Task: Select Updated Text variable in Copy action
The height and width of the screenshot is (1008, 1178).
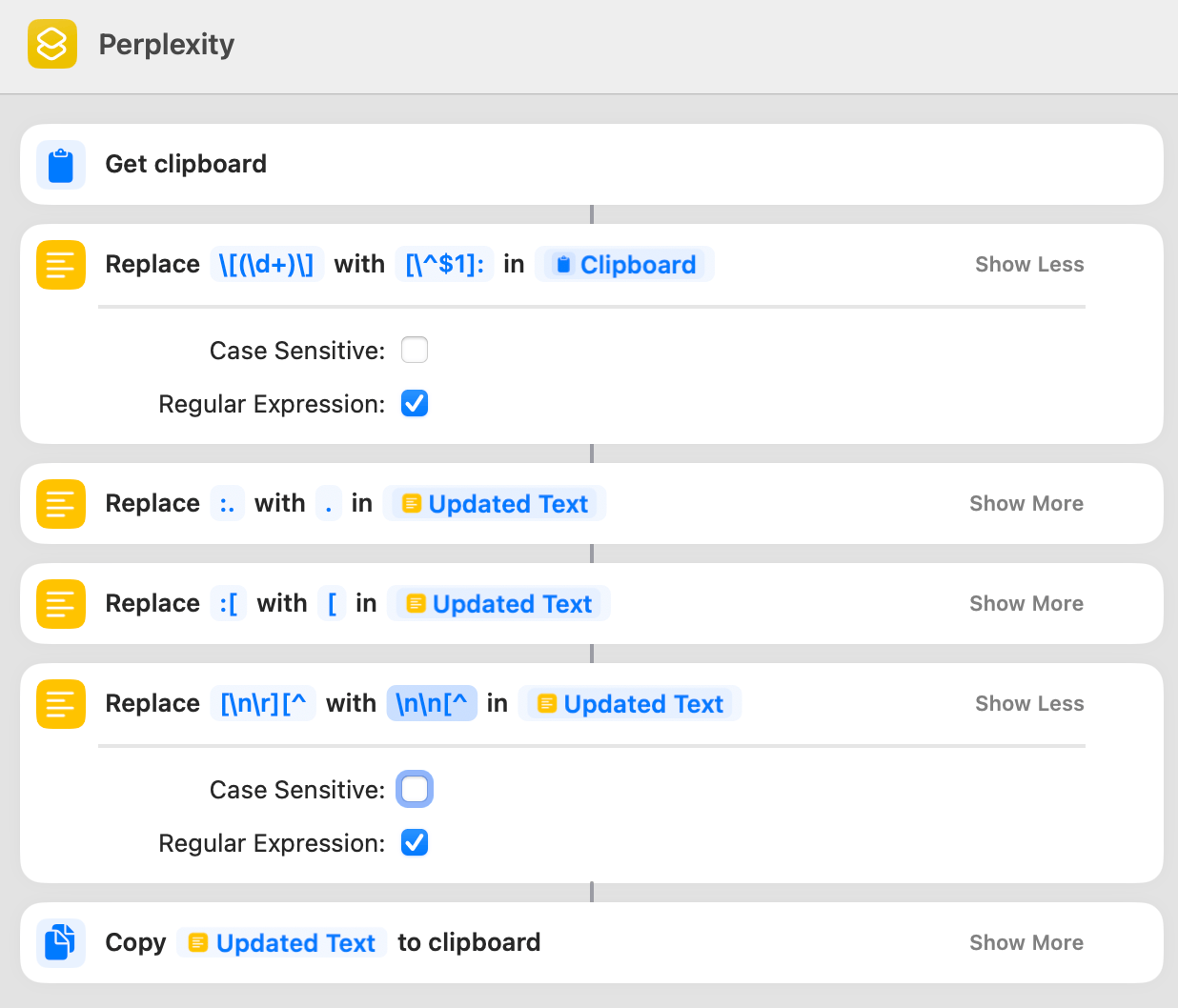Action: click(282, 942)
